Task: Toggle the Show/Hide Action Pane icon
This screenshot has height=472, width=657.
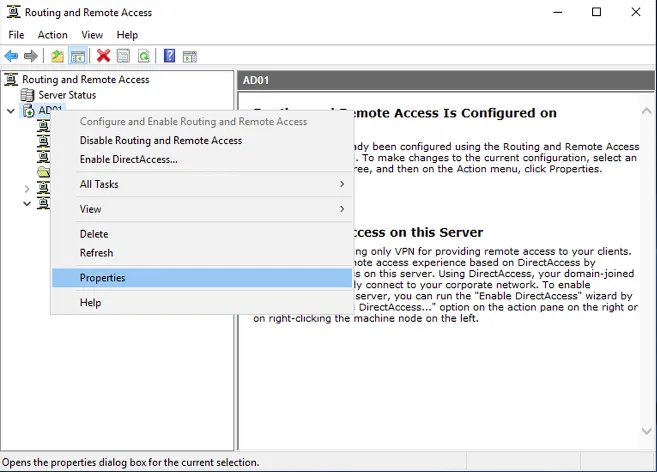Action: [190, 56]
